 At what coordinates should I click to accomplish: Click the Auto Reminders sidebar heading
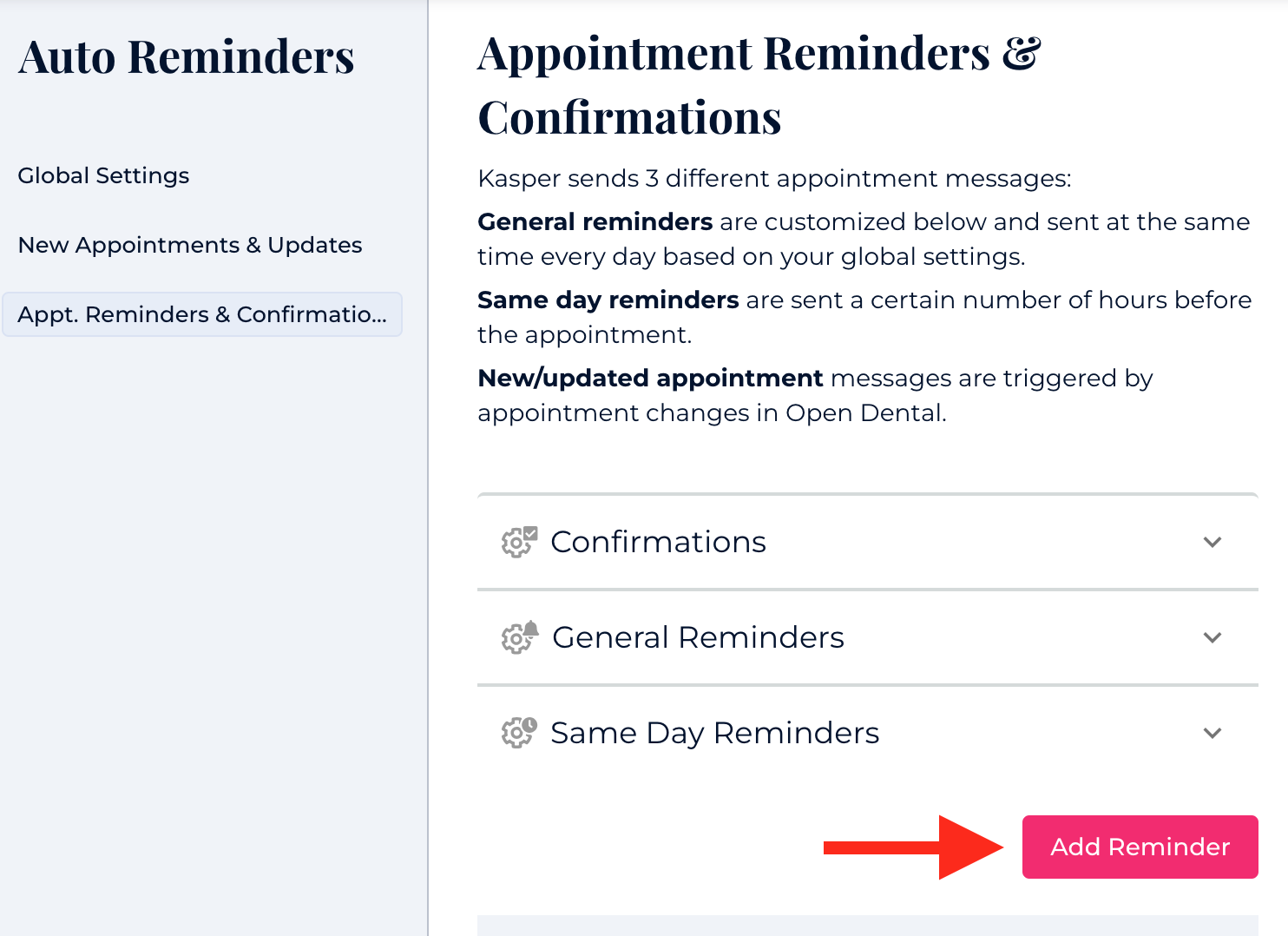pyautogui.click(x=187, y=57)
